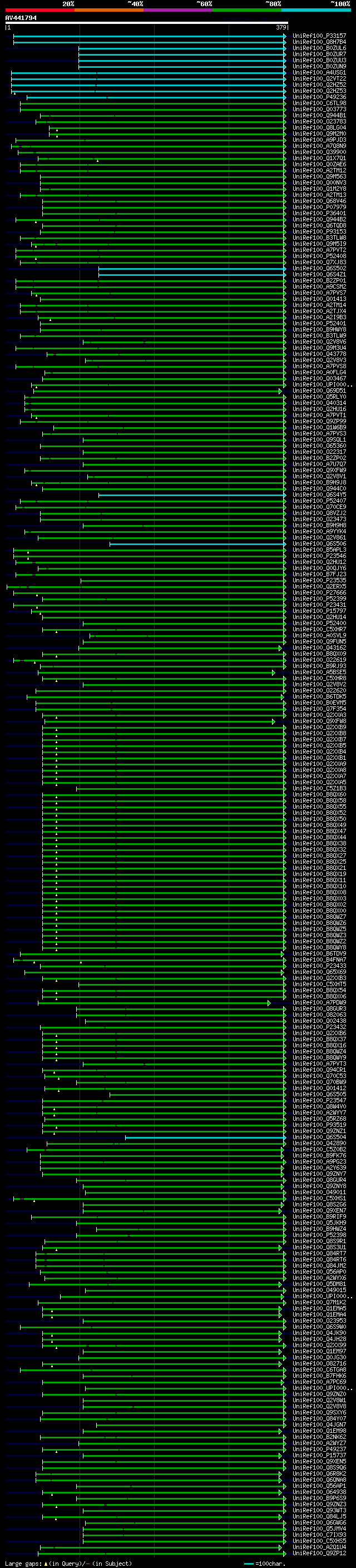This screenshot has height=1568, width=356.
Task: Click the ~100% identity label
Action: (x=340, y=4)
